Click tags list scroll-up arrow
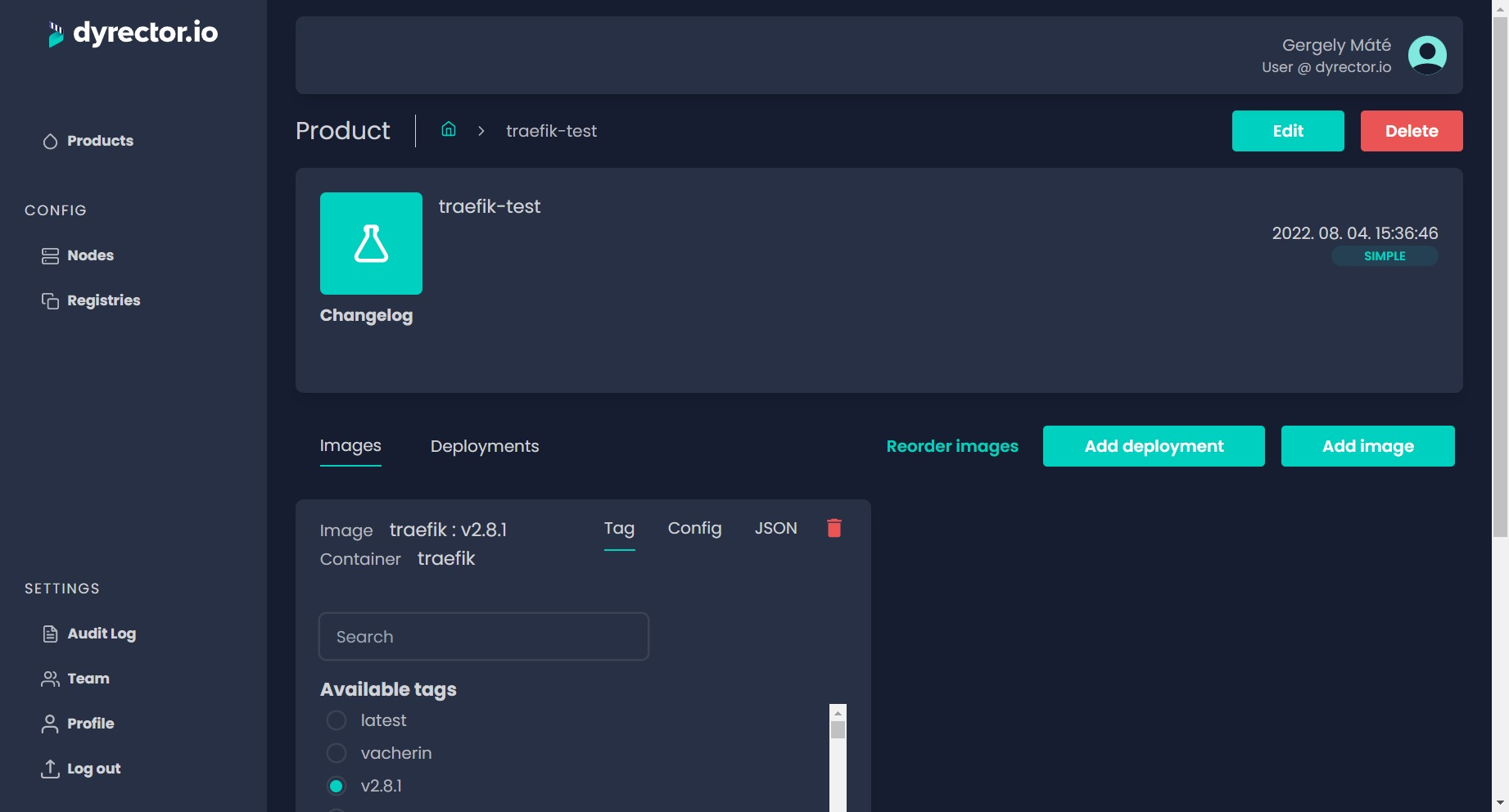 point(838,713)
